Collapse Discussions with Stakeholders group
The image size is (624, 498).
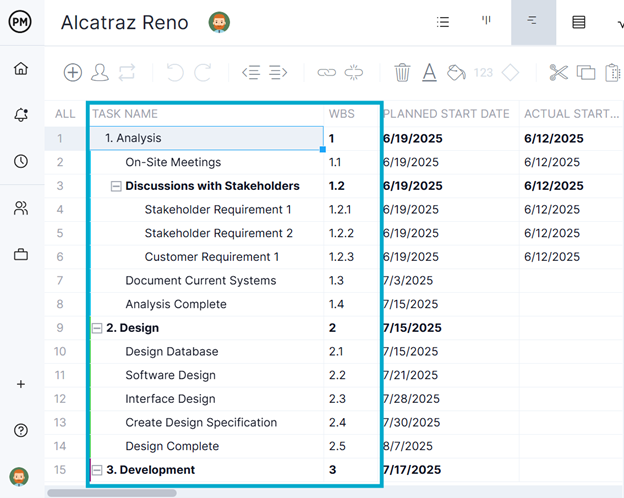pos(116,186)
